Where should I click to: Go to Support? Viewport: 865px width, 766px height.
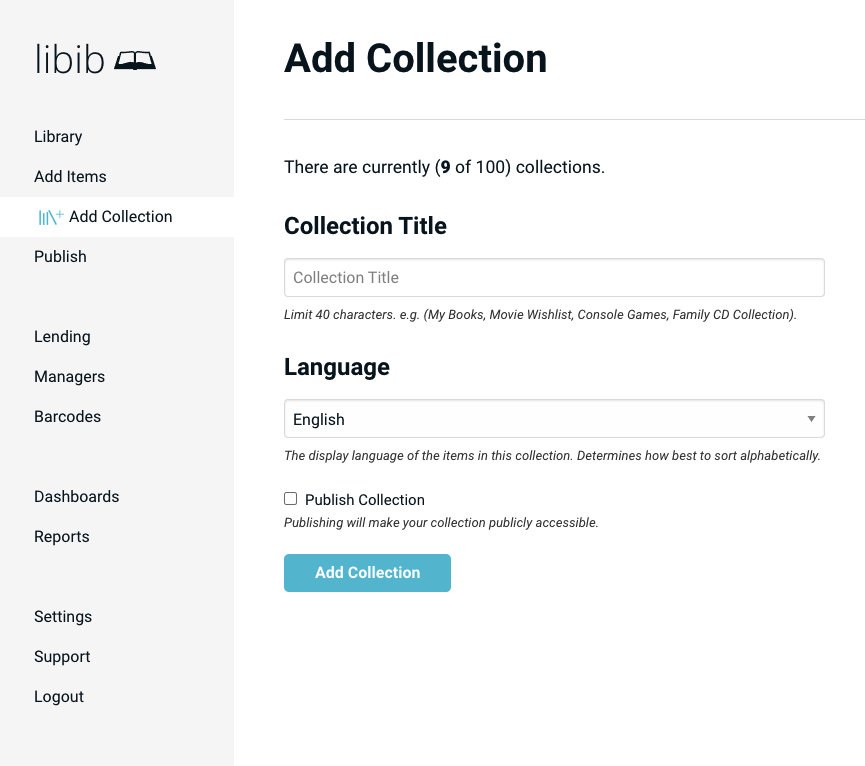[62, 656]
